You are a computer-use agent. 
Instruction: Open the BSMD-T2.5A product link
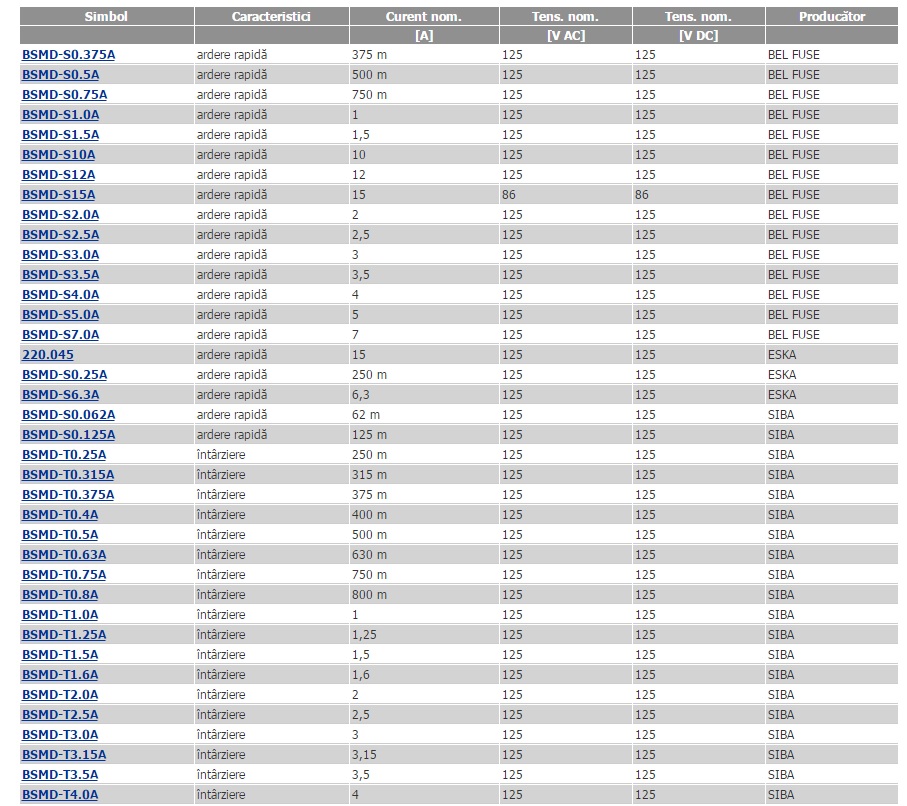click(60, 715)
